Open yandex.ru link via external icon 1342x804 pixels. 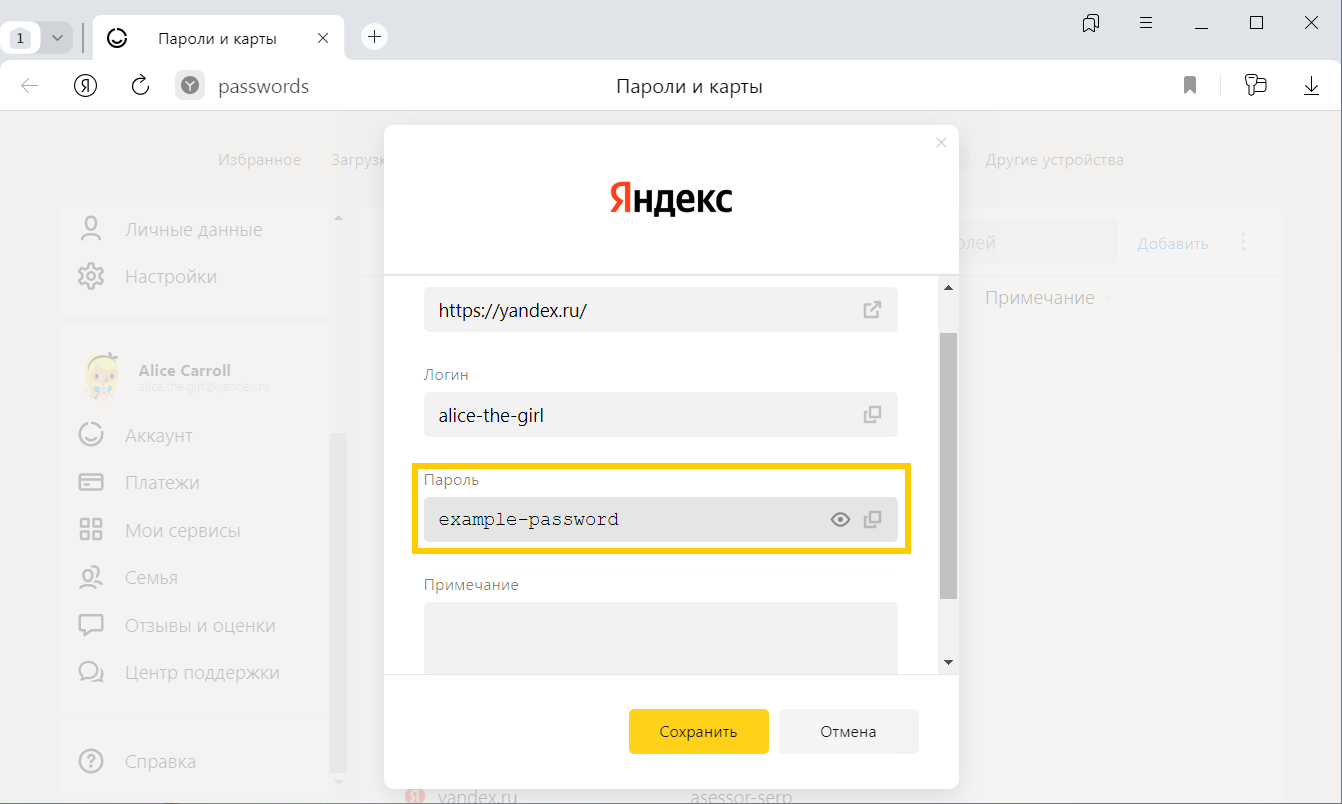872,310
